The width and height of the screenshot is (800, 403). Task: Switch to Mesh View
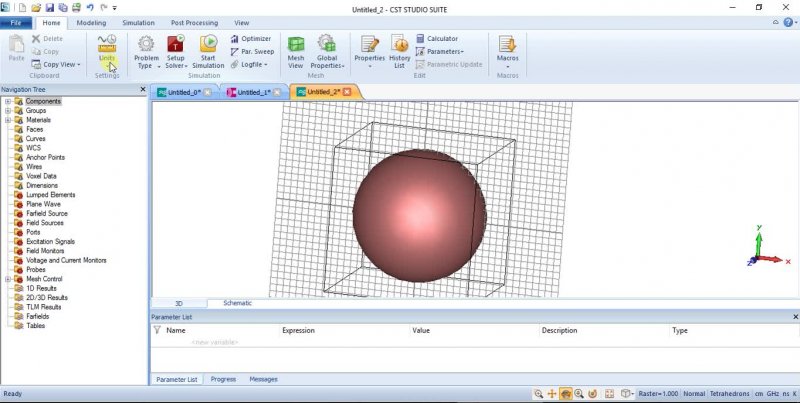click(296, 52)
